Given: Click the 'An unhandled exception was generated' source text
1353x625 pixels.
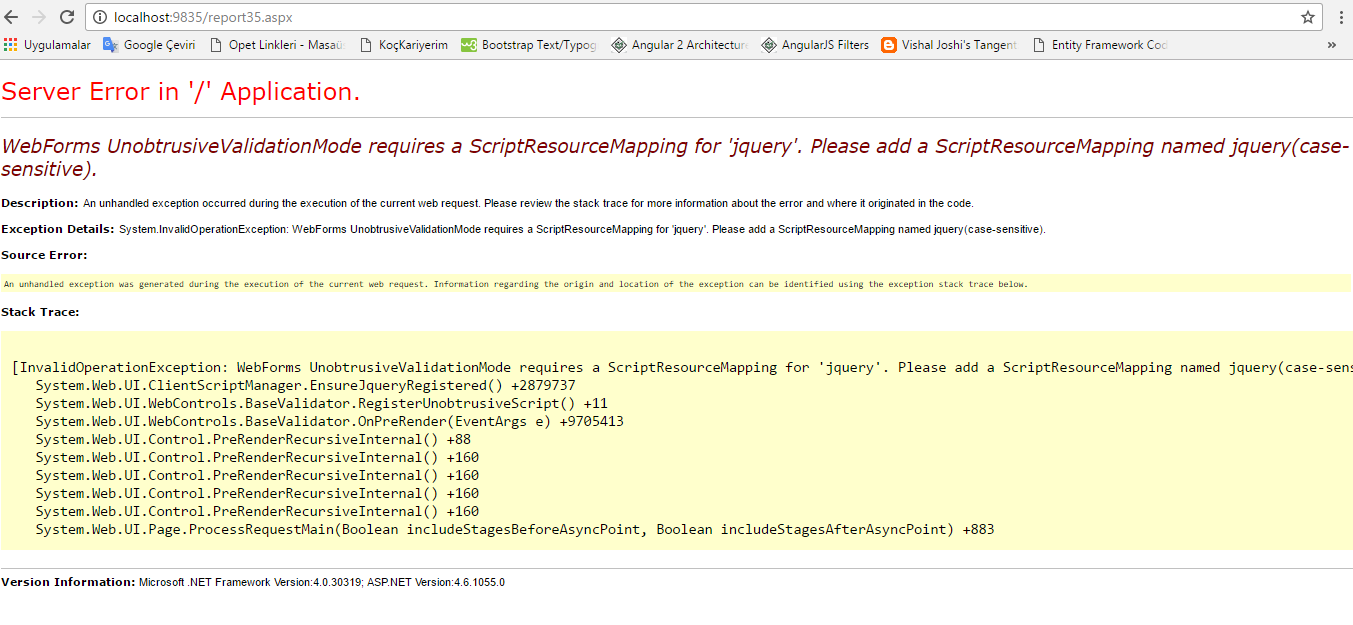Looking at the screenshot, I should pos(515,284).
